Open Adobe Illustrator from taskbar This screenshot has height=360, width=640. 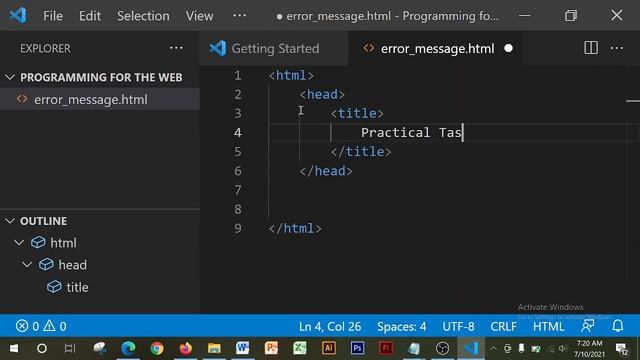[x=329, y=348]
